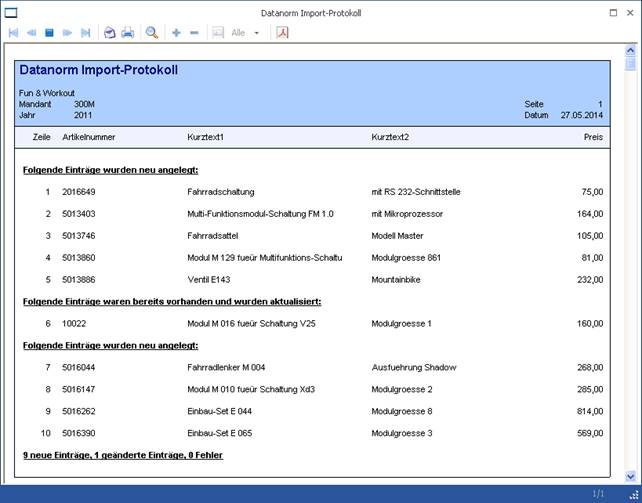Open the magnifier search tool
The height and width of the screenshot is (503, 642).
click(152, 33)
